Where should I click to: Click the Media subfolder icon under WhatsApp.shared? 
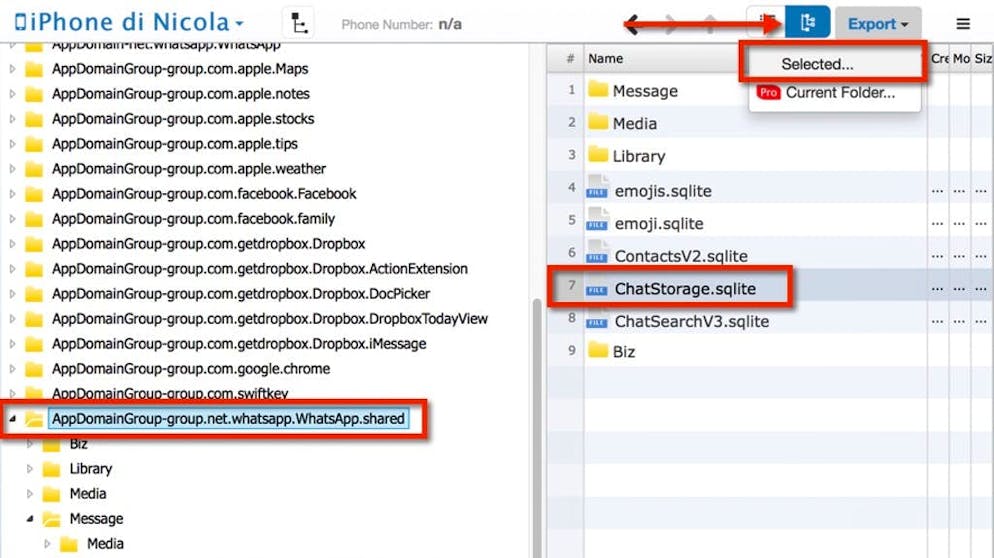pos(51,494)
